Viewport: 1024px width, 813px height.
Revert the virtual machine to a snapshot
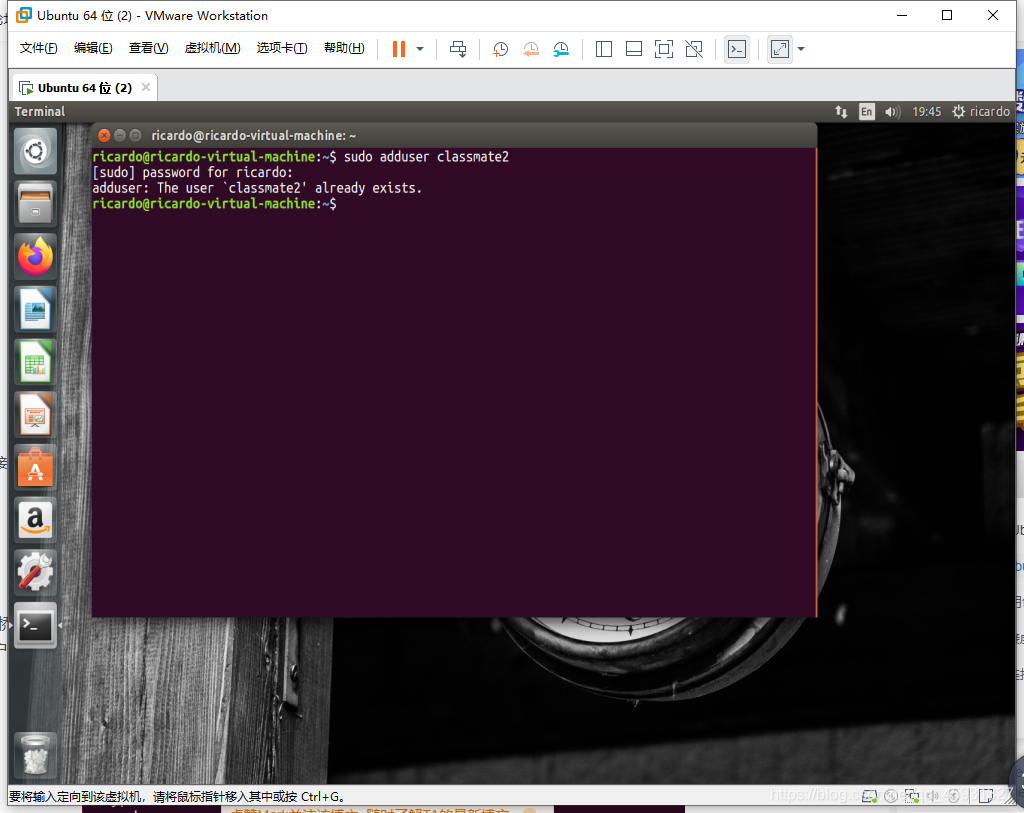point(531,49)
